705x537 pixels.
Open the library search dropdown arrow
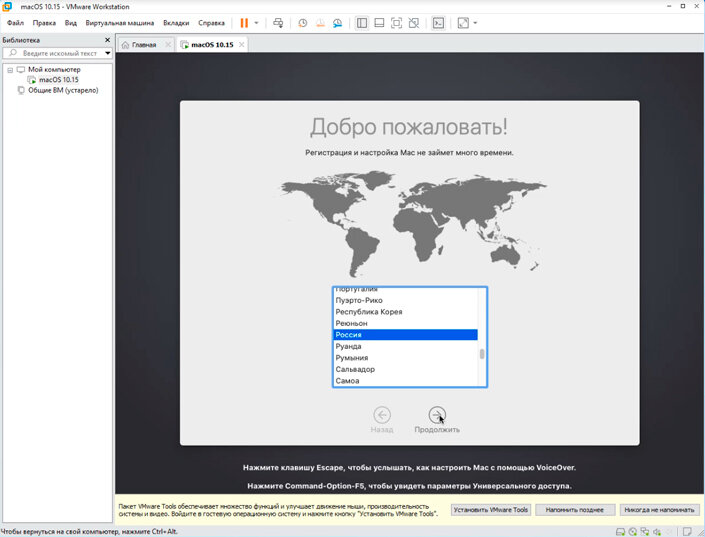tap(108, 53)
